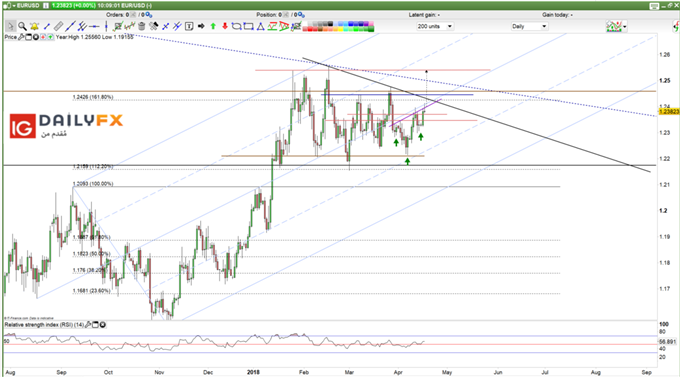Click the Position count grey X button

point(286,15)
